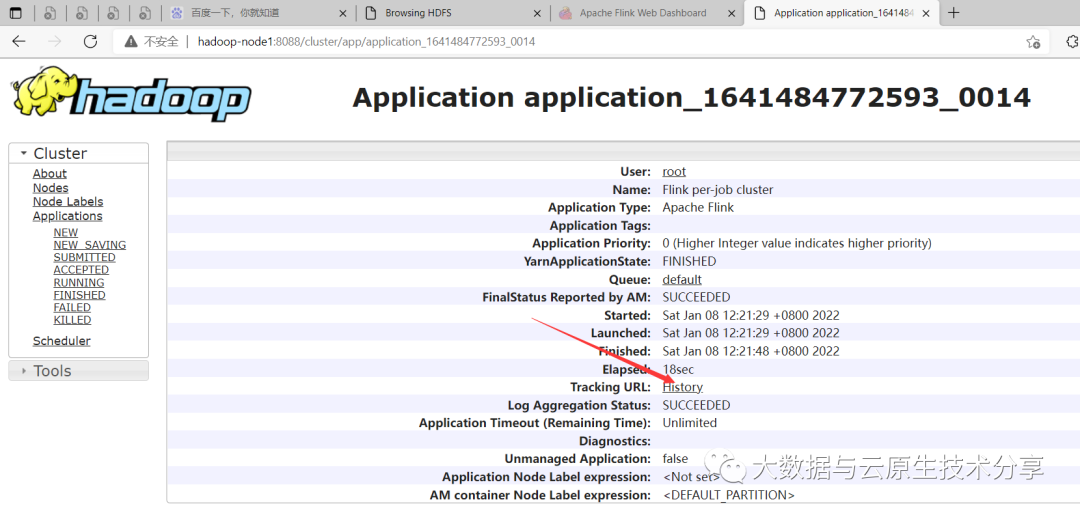Click the FinalStatus value SUCCEEDED
Image resolution: width=1080 pixels, height=515 pixels.
coord(696,297)
